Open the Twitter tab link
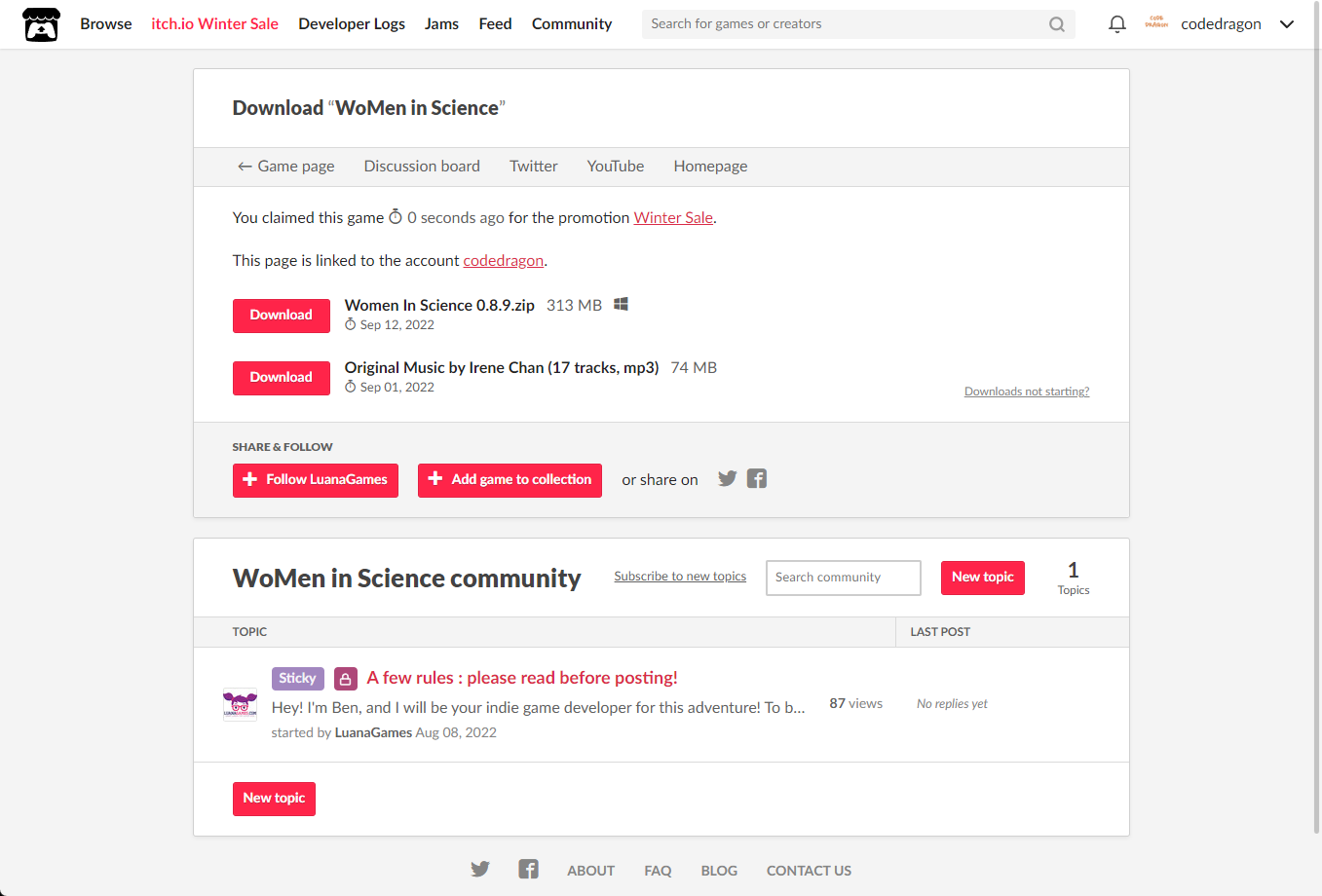This screenshot has width=1322, height=896. pyautogui.click(x=534, y=167)
